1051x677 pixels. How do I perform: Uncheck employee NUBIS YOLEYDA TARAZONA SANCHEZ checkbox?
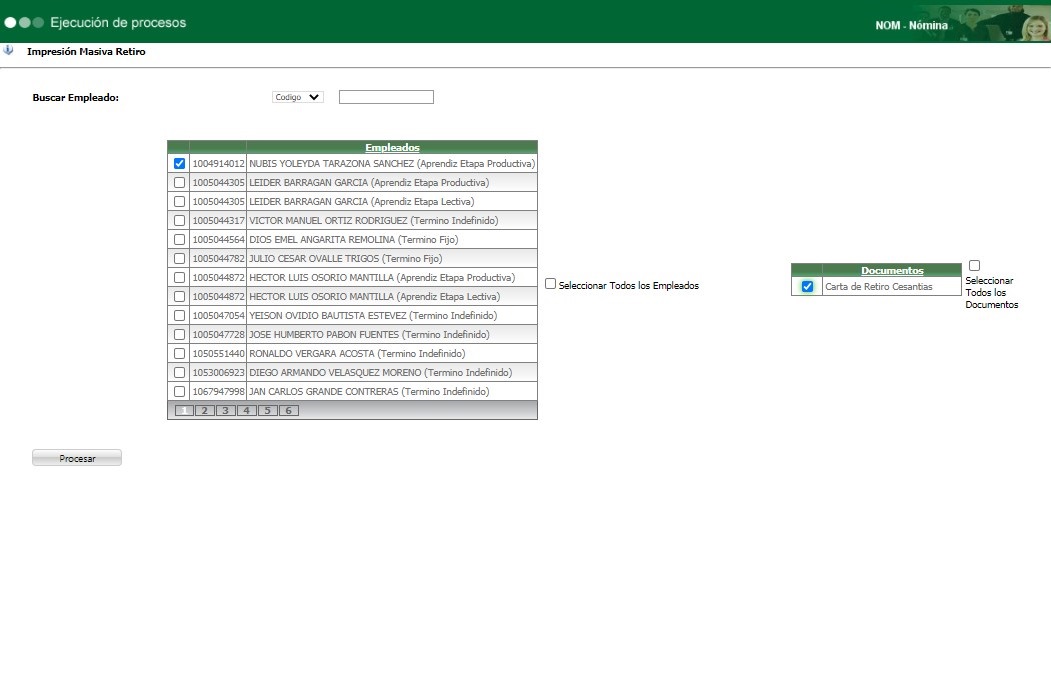(x=179, y=164)
